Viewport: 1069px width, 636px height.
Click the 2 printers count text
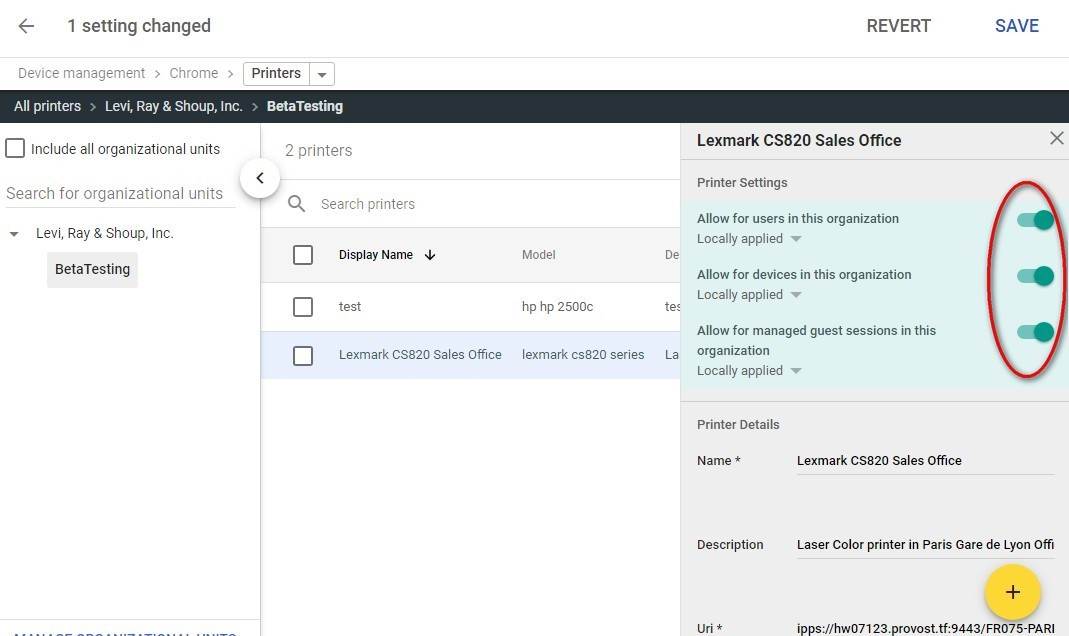318,151
